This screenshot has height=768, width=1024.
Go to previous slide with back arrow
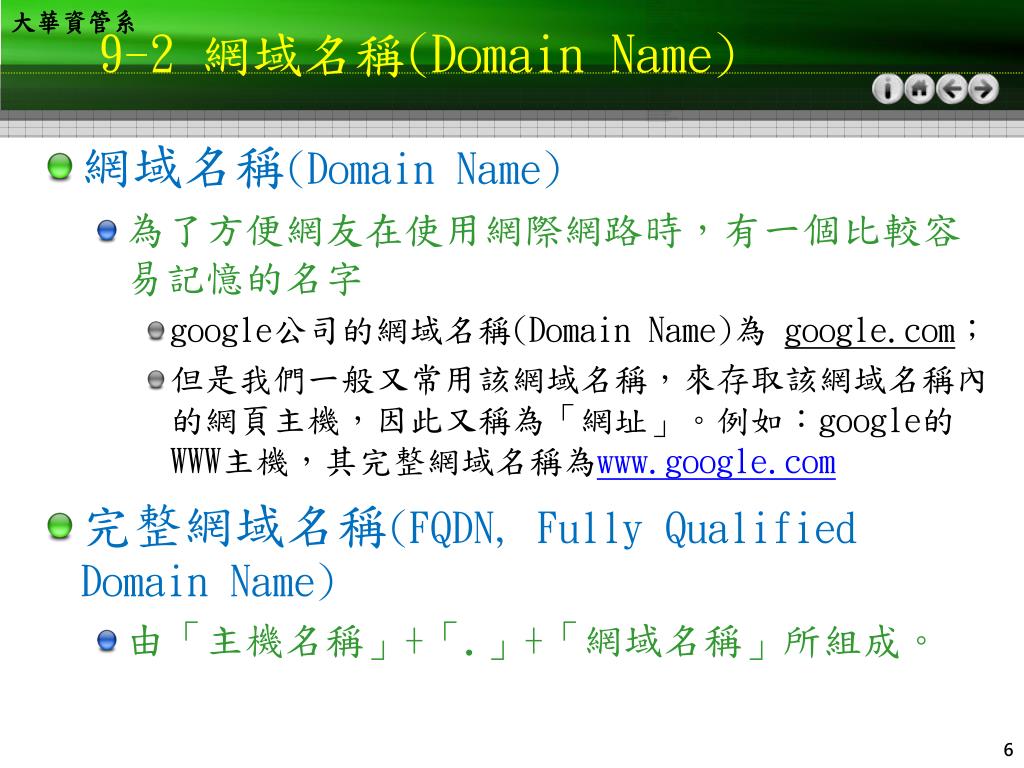(952, 89)
